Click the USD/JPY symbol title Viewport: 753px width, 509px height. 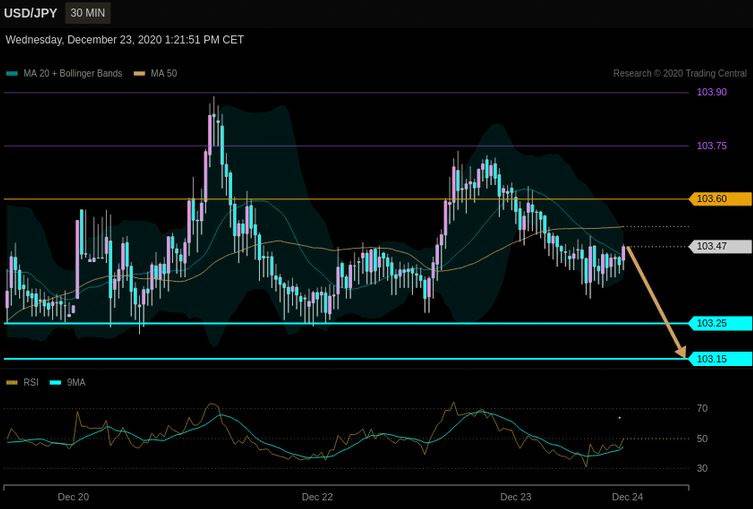pyautogui.click(x=30, y=13)
